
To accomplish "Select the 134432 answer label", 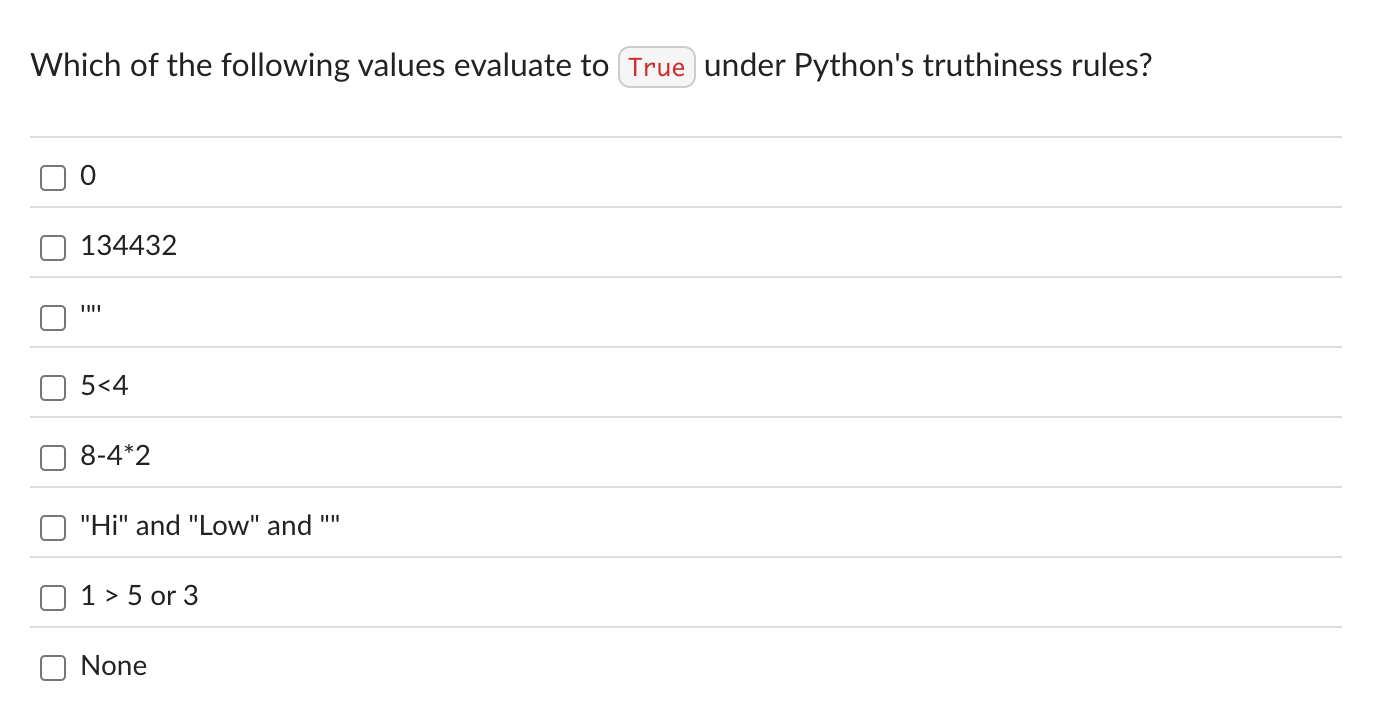I will pyautogui.click(x=128, y=245).
